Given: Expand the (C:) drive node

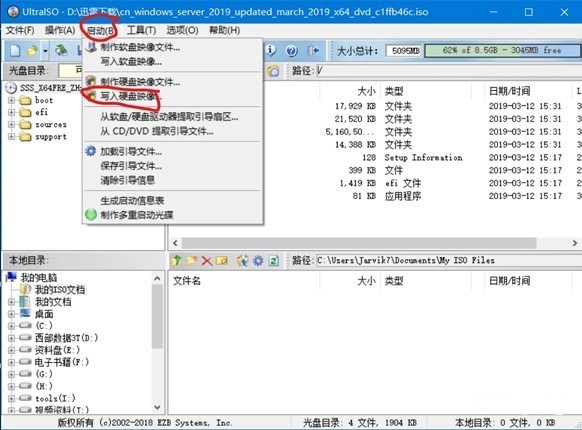Looking at the screenshot, I should pos(12,326).
